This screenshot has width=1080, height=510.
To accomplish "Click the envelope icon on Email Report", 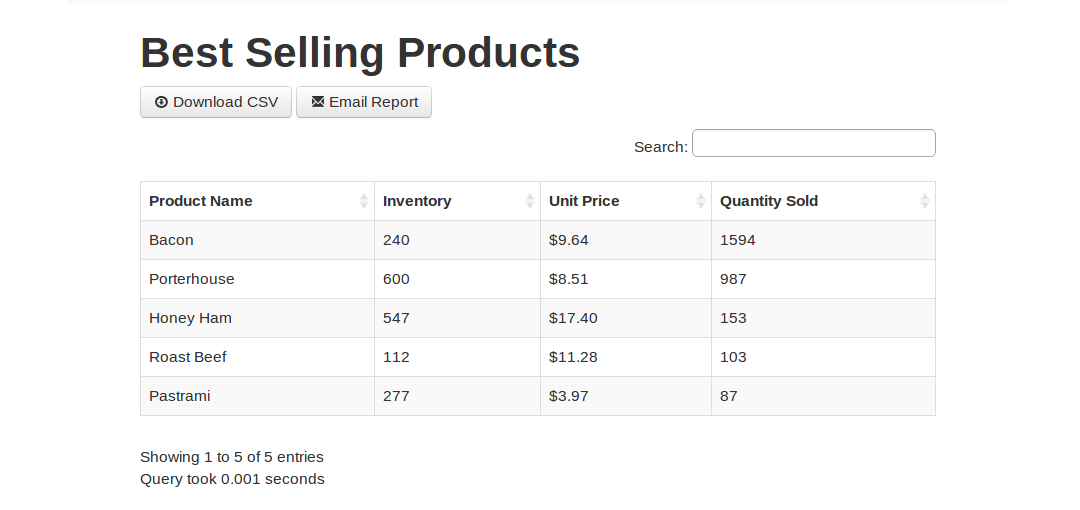I will pyautogui.click(x=318, y=102).
